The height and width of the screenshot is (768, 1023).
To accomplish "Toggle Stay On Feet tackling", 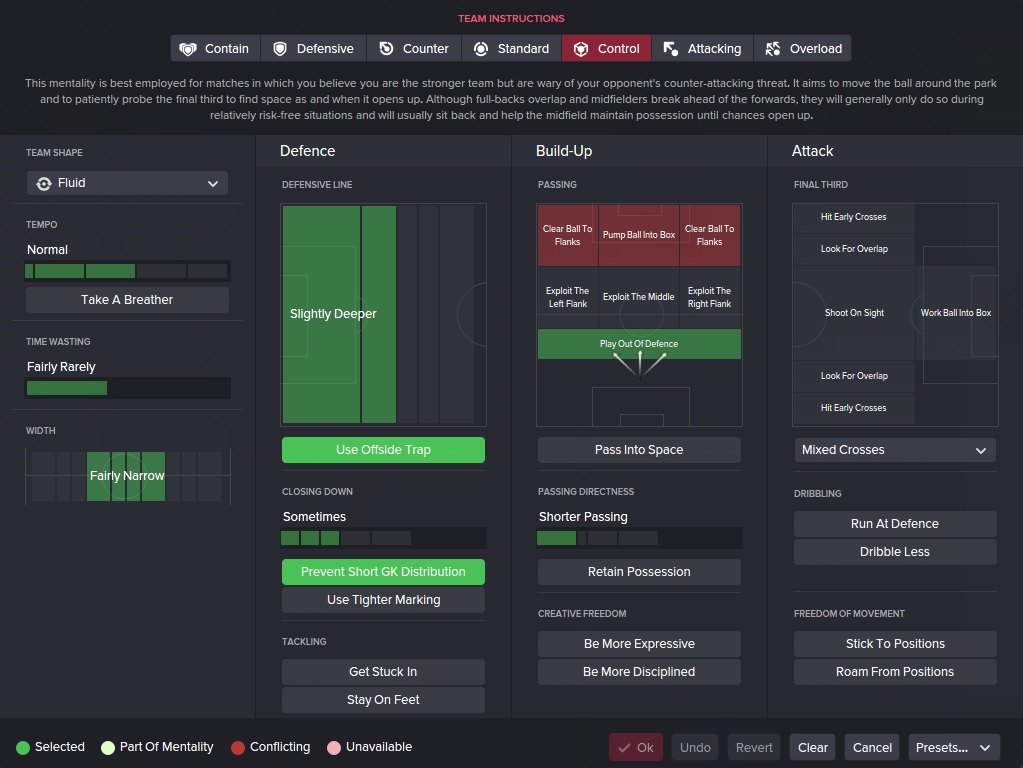I will coord(383,700).
